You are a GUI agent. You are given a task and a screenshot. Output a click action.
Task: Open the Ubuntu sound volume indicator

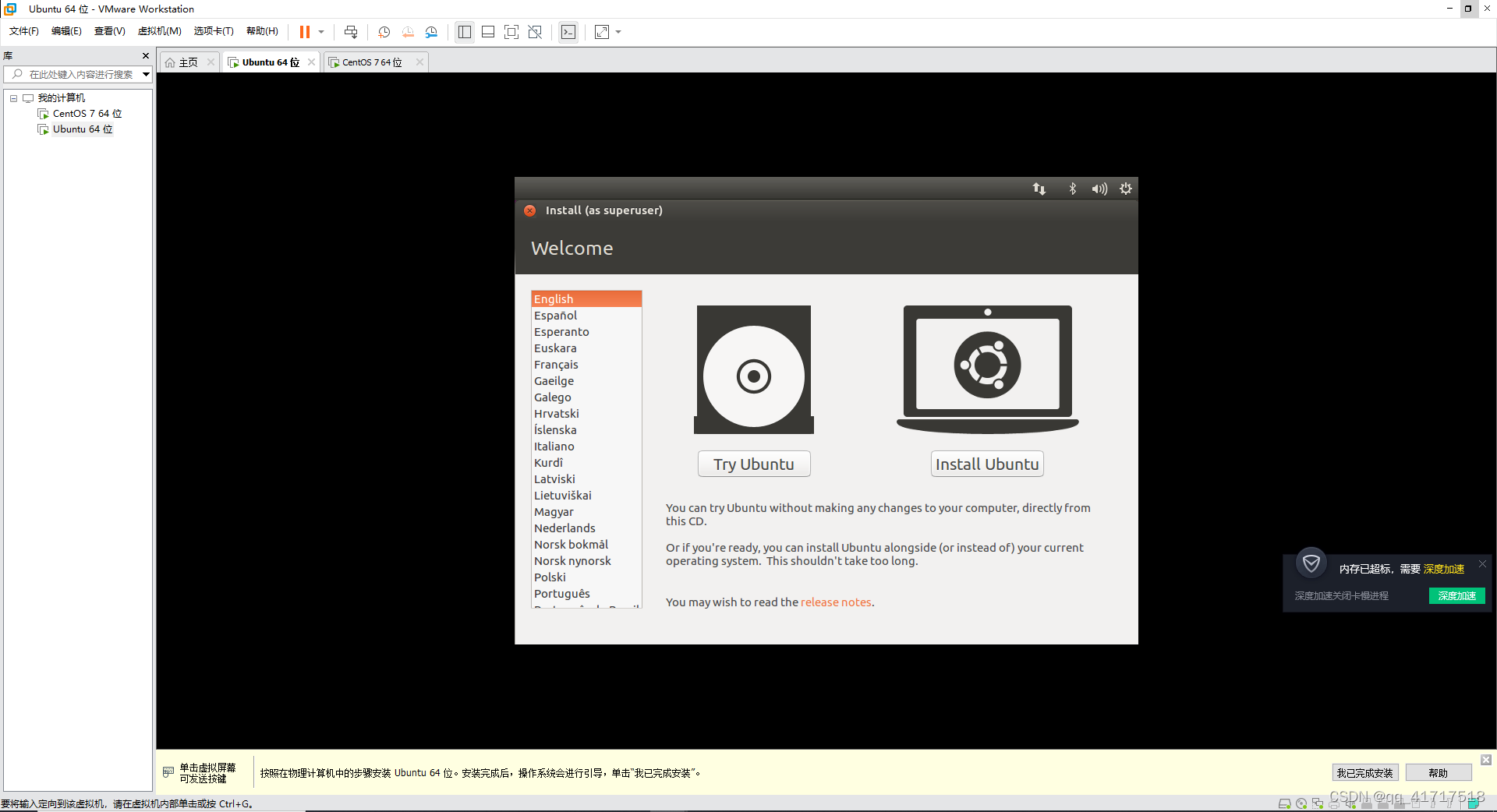[x=1099, y=189]
